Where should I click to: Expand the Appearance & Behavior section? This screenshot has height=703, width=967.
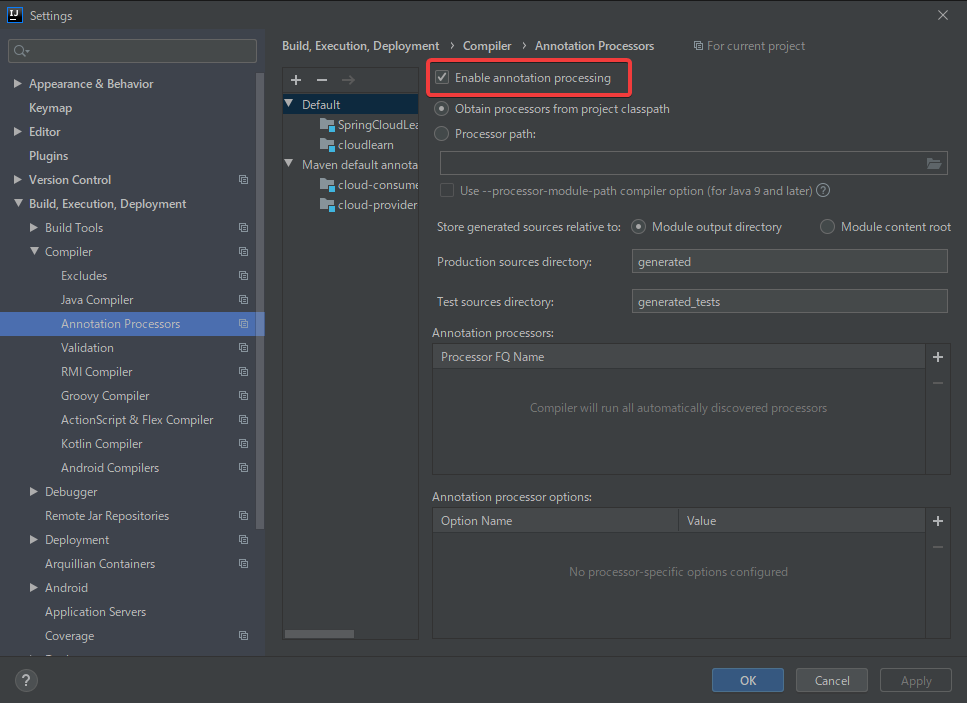click(x=18, y=84)
